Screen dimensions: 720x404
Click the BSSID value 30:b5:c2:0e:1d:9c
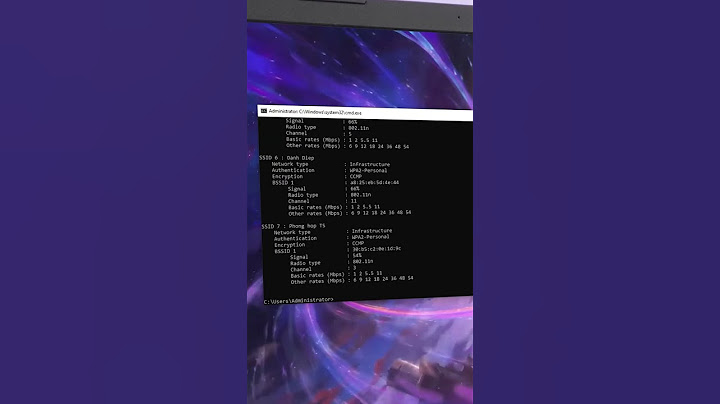[377, 249]
